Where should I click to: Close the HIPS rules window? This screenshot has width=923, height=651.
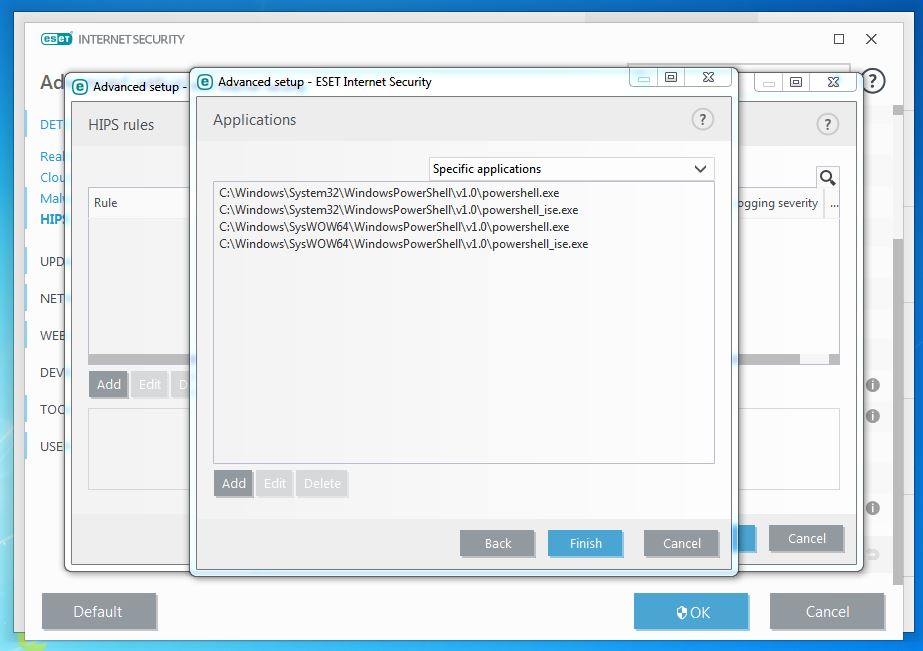click(833, 82)
